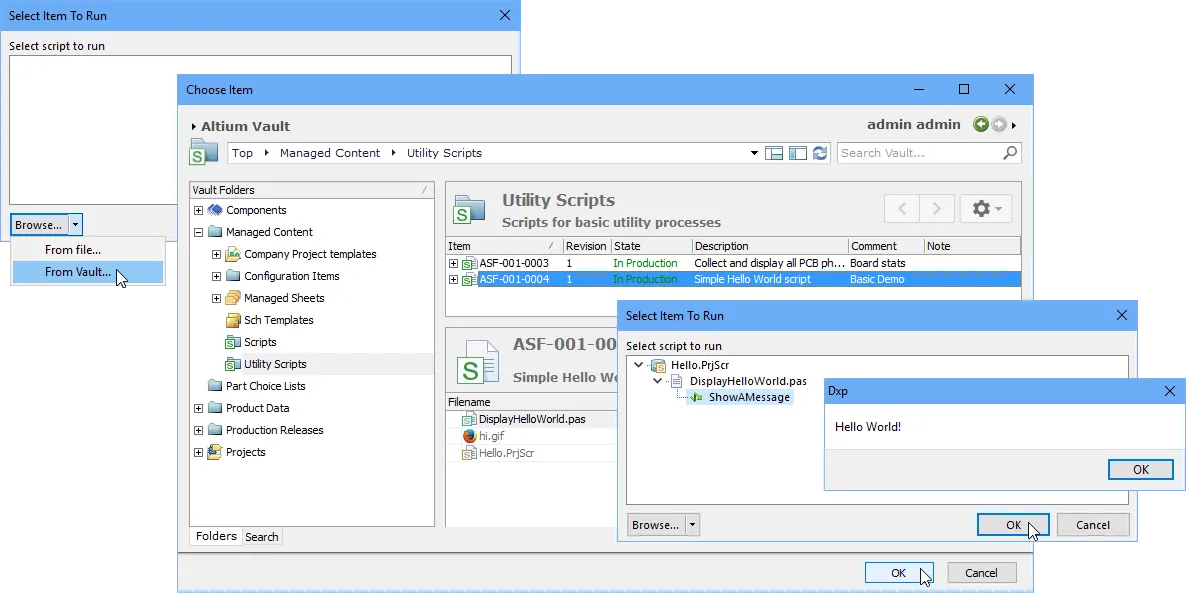Click the magnifier search icon
The width and height of the screenshot is (1186, 593).
(x=1010, y=153)
